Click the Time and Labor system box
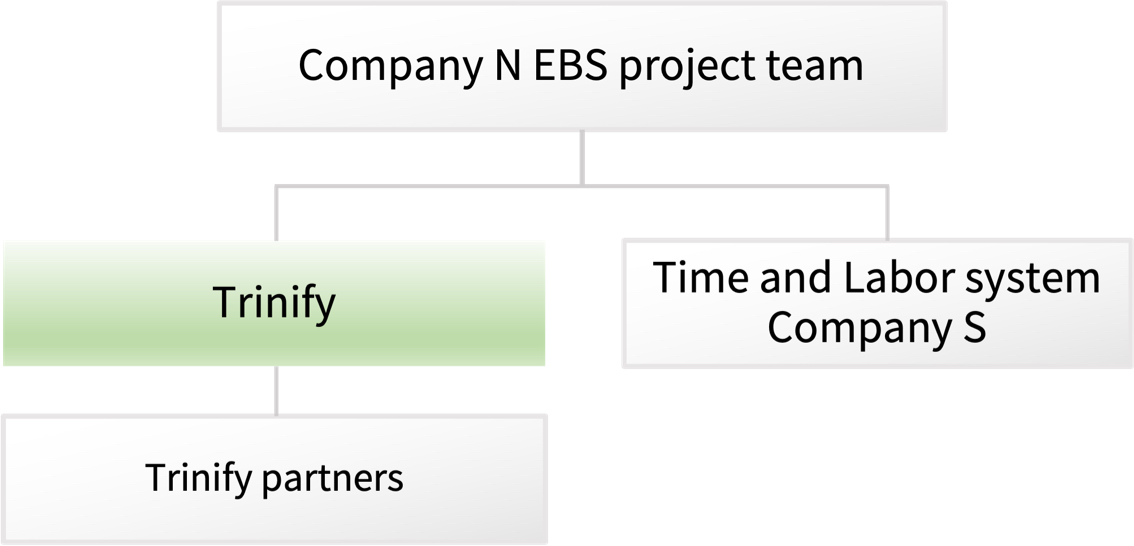The width and height of the screenshot is (1134, 546). [877, 303]
